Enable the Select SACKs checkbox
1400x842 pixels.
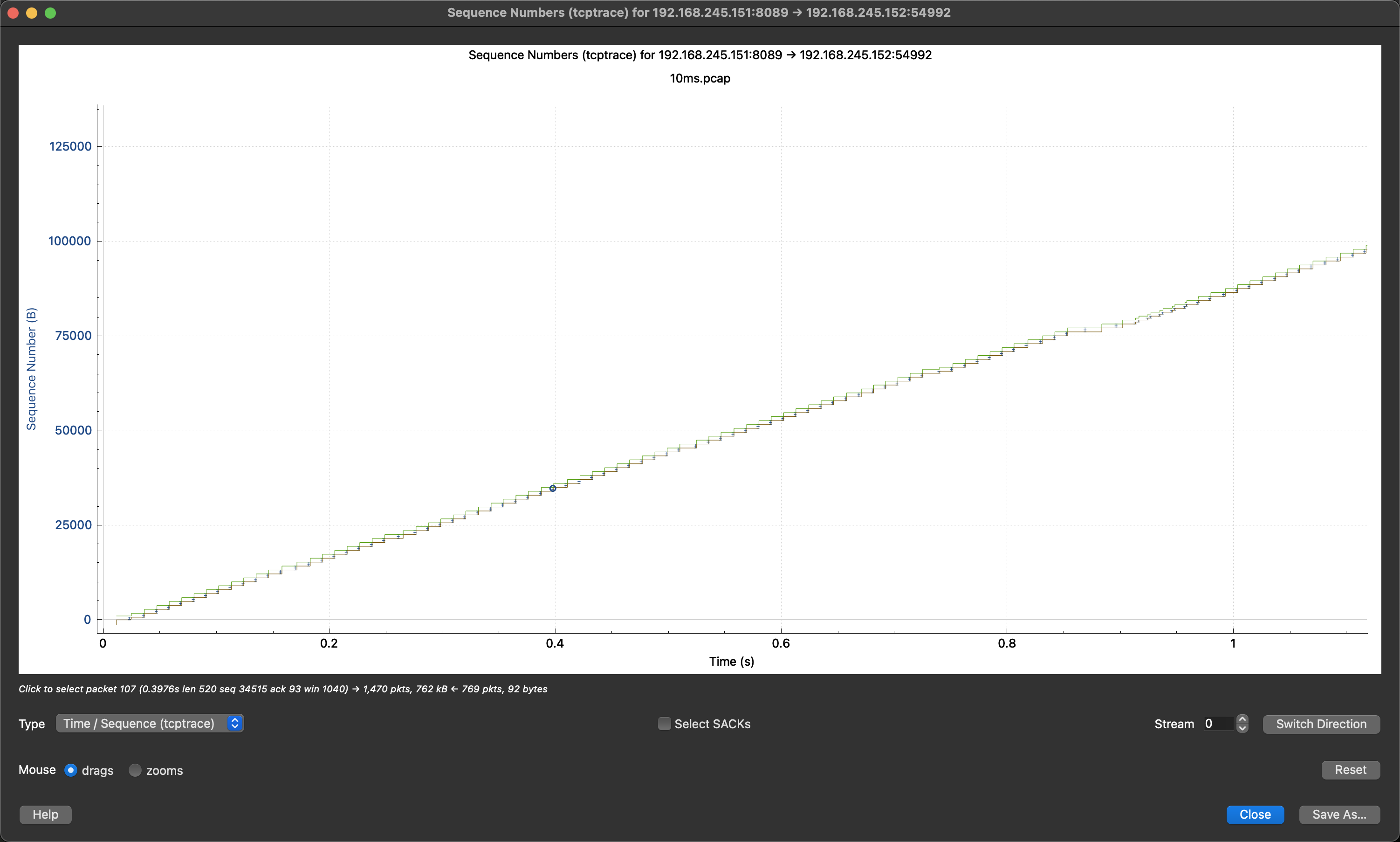[x=664, y=724]
